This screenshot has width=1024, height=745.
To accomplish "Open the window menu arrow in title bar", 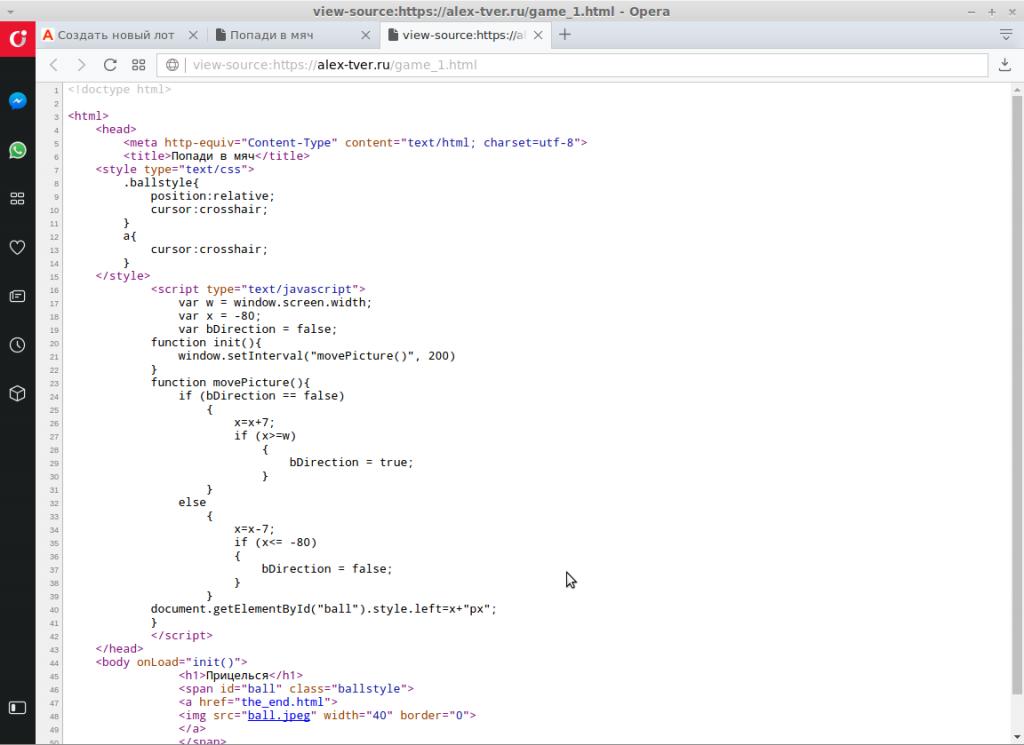I will tap(10, 11).
